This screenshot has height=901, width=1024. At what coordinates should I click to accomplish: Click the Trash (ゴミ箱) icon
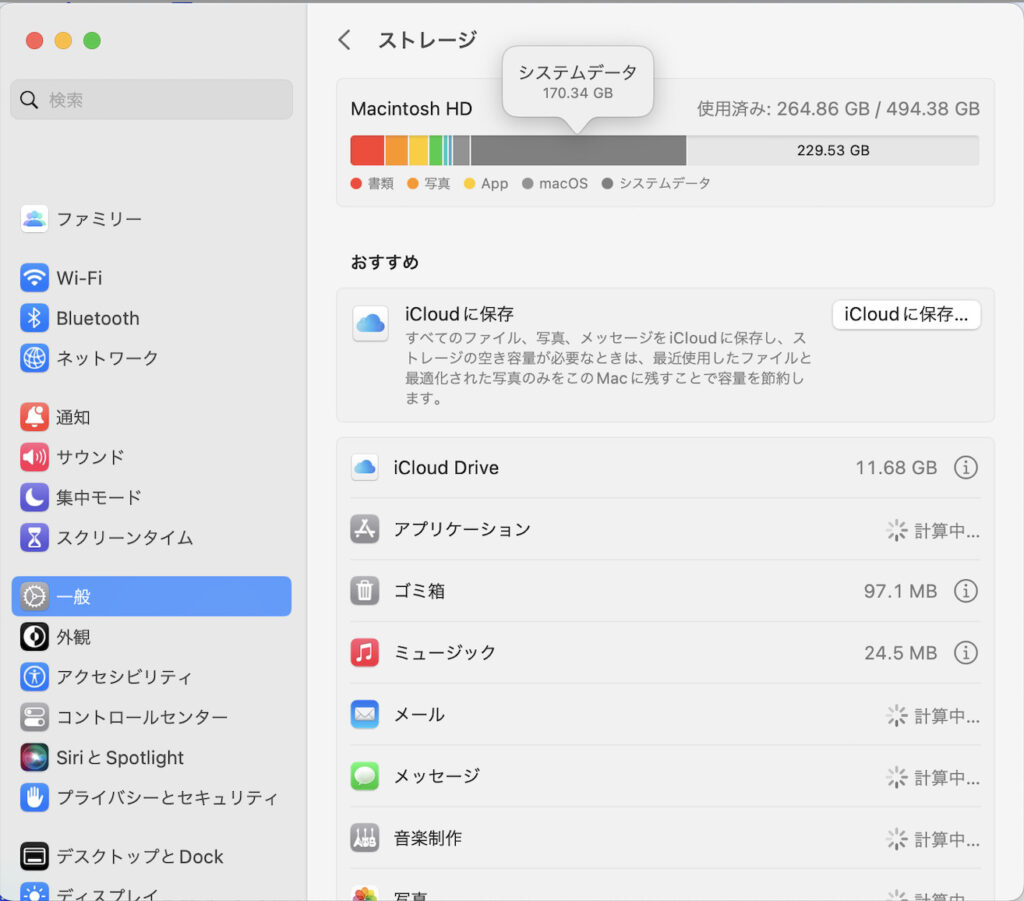(x=364, y=591)
